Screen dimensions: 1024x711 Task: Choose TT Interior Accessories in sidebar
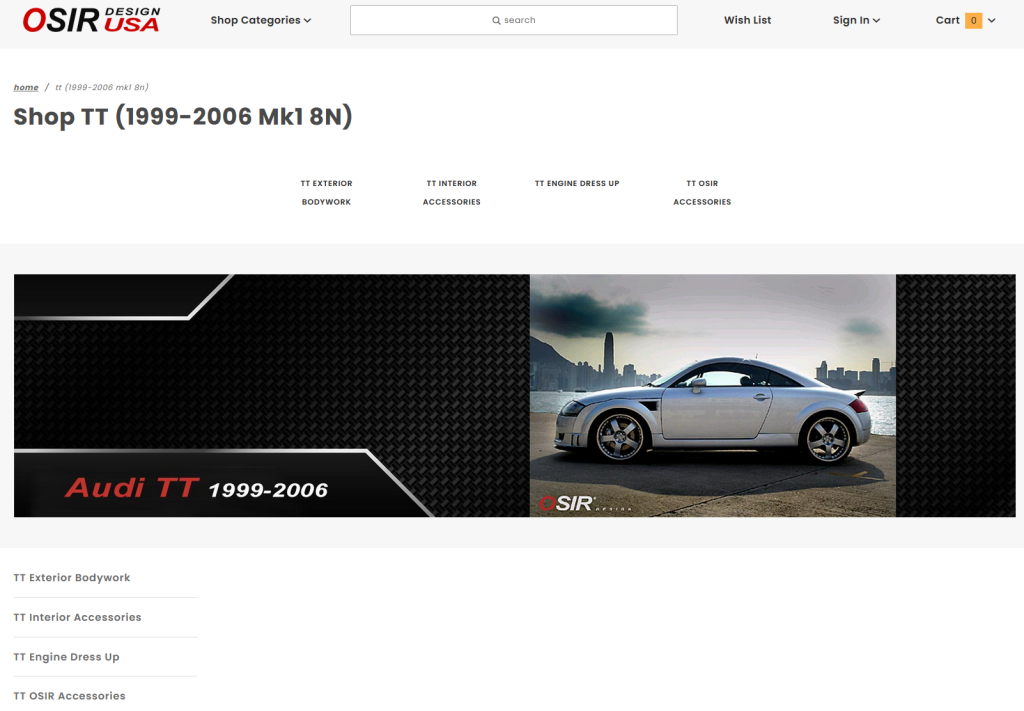coord(77,617)
